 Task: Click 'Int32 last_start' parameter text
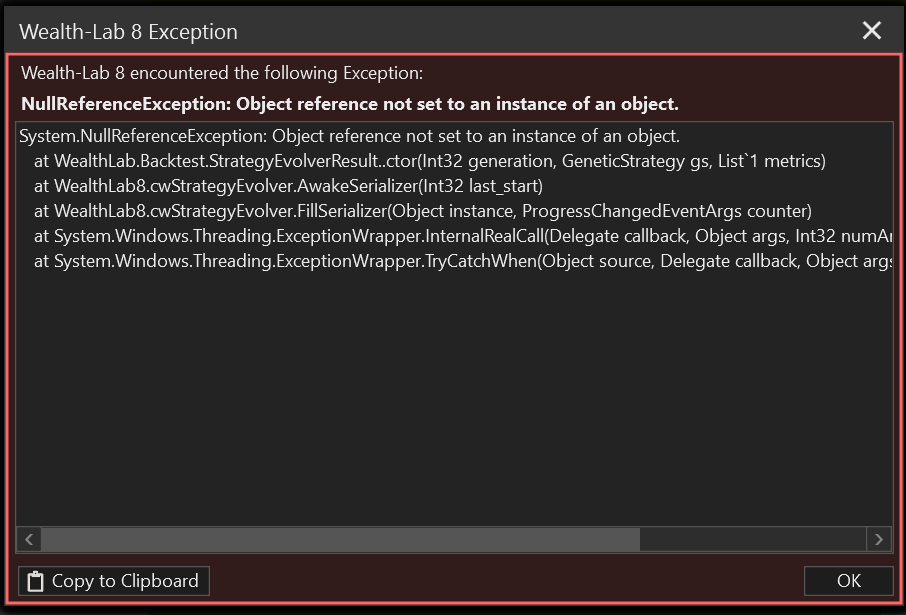(481, 186)
